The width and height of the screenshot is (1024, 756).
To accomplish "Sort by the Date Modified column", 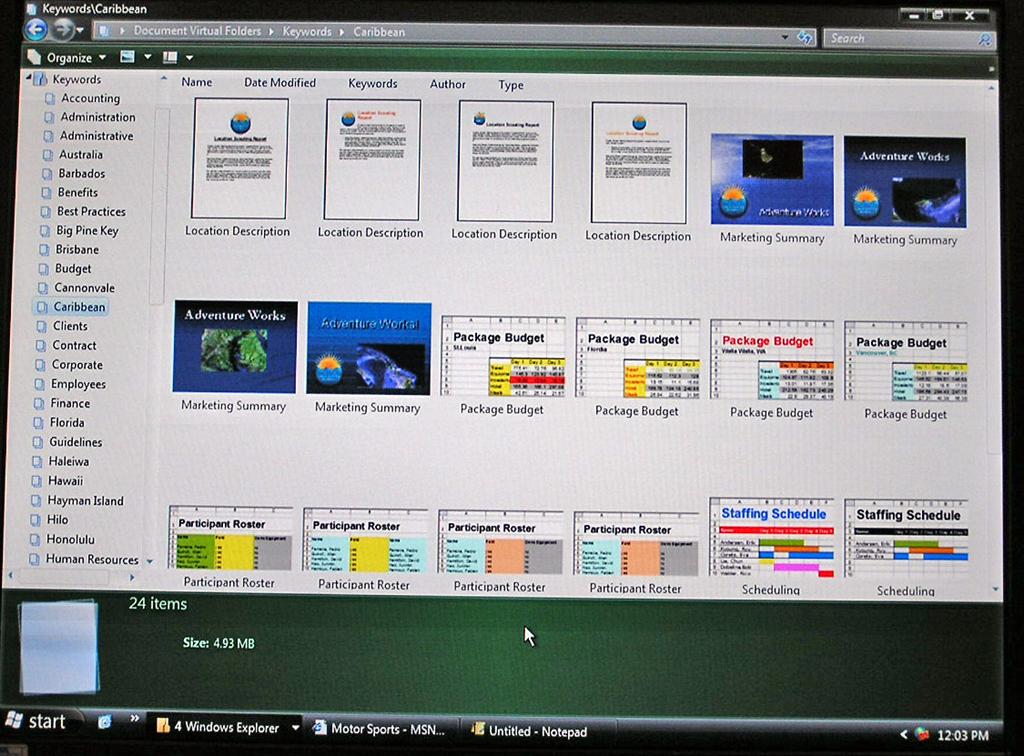I will coord(280,82).
